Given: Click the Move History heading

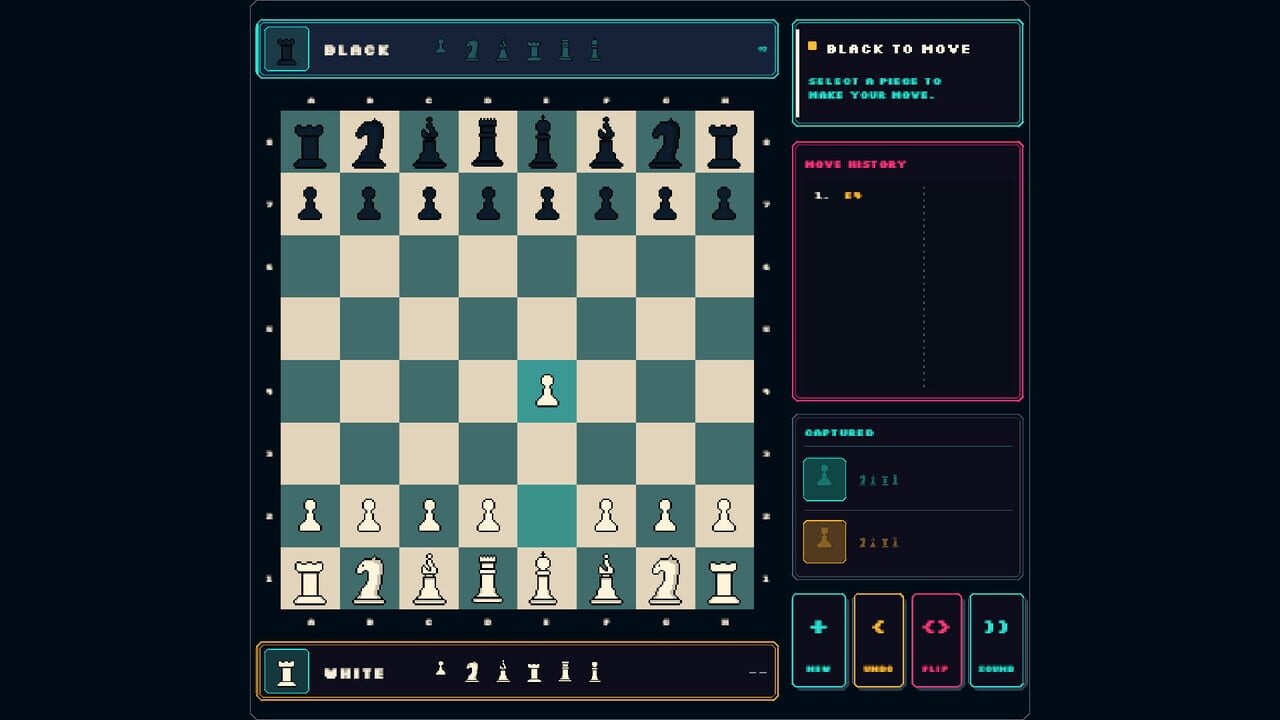Looking at the screenshot, I should (x=855, y=164).
